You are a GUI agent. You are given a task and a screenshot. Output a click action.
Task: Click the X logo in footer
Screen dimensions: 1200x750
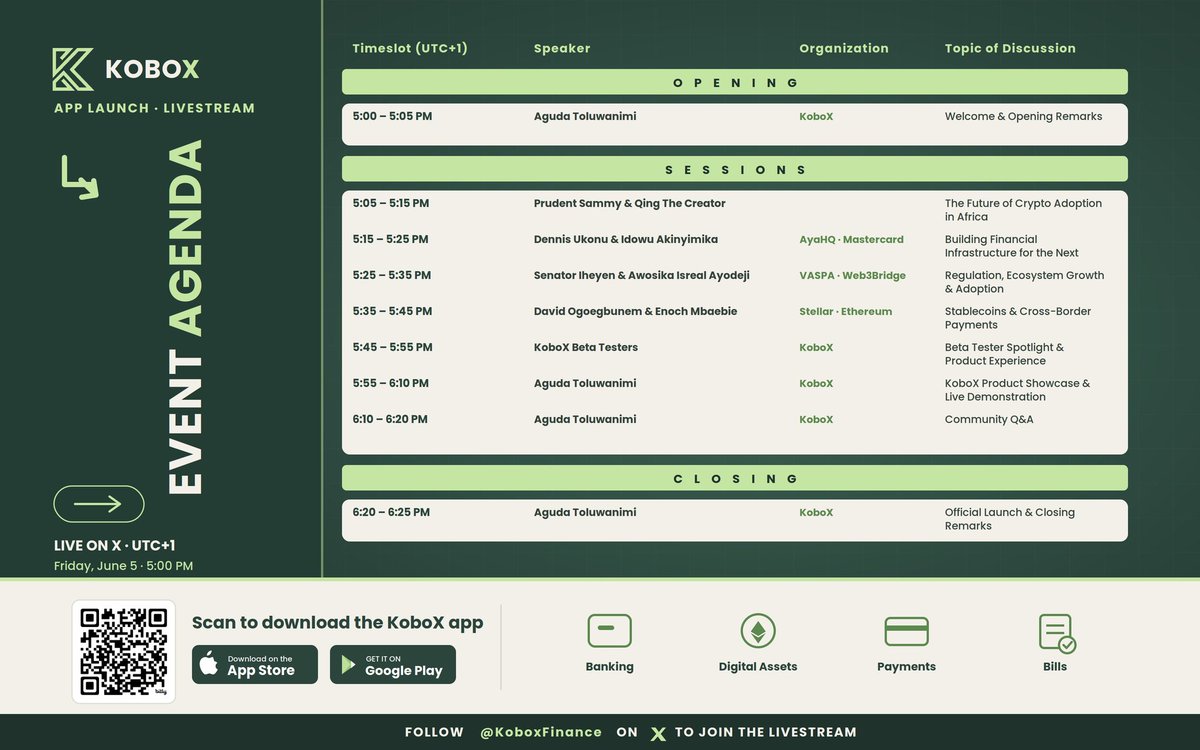click(x=657, y=733)
